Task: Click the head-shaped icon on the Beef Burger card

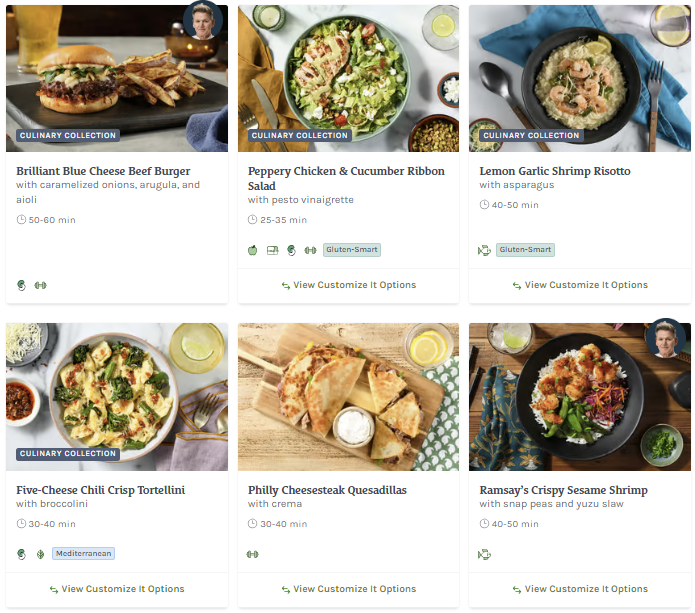Action: coord(22,285)
